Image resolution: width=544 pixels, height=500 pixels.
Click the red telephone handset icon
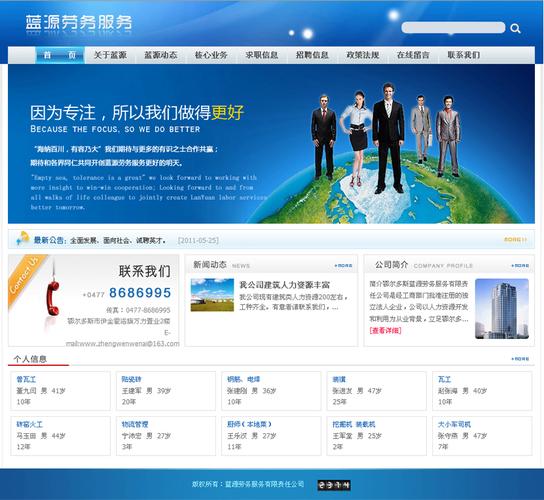pos(53,298)
